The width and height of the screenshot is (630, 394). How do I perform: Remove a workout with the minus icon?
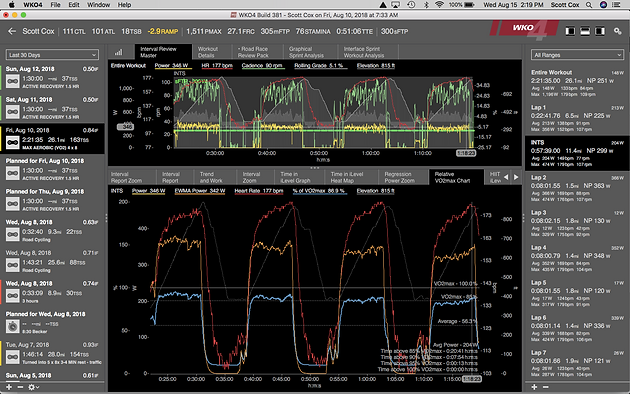20,387
